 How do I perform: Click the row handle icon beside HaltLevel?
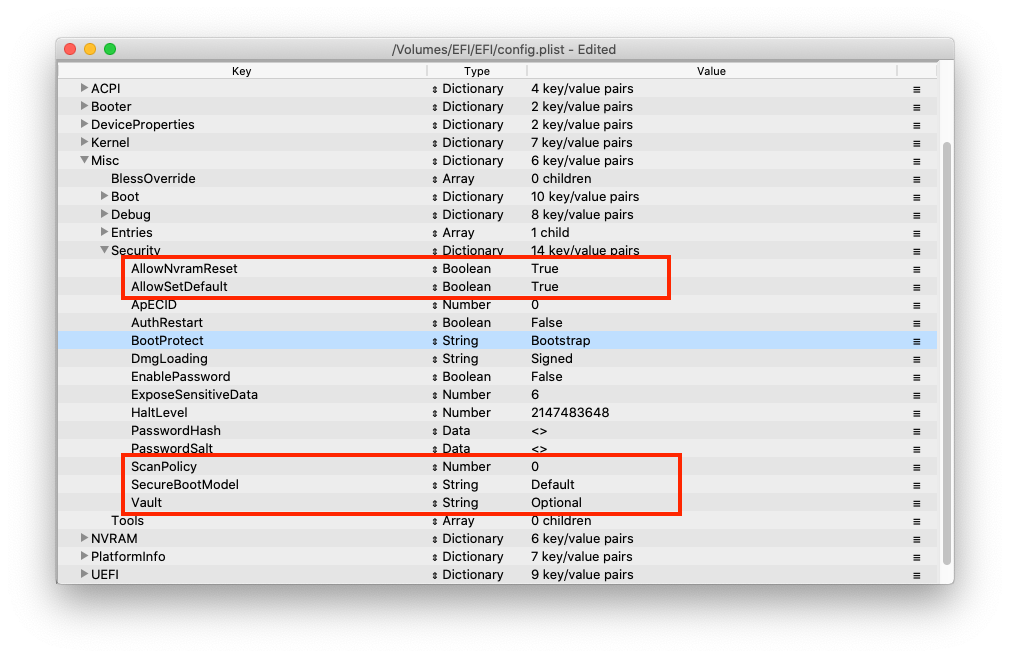click(916, 413)
